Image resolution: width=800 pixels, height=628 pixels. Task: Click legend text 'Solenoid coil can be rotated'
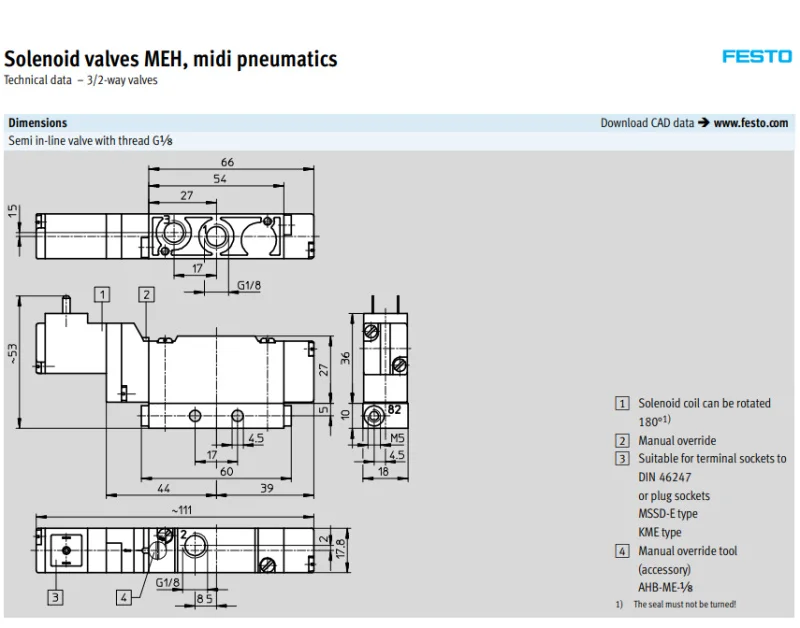pyautogui.click(x=704, y=403)
